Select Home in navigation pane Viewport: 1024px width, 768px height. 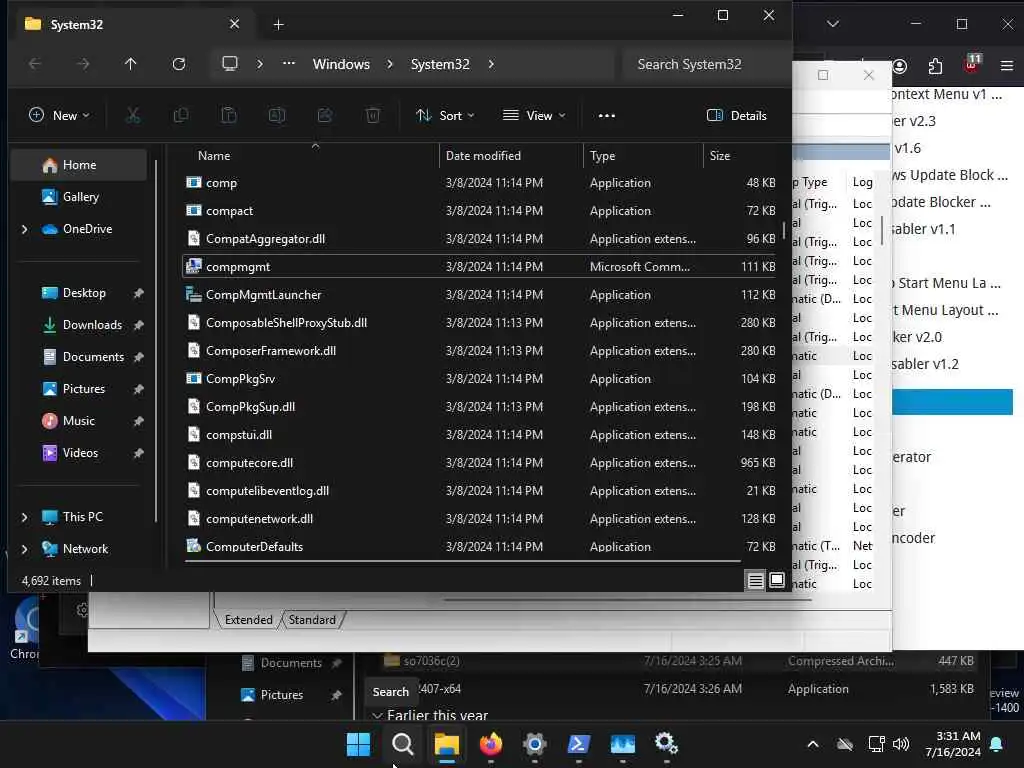pos(79,165)
